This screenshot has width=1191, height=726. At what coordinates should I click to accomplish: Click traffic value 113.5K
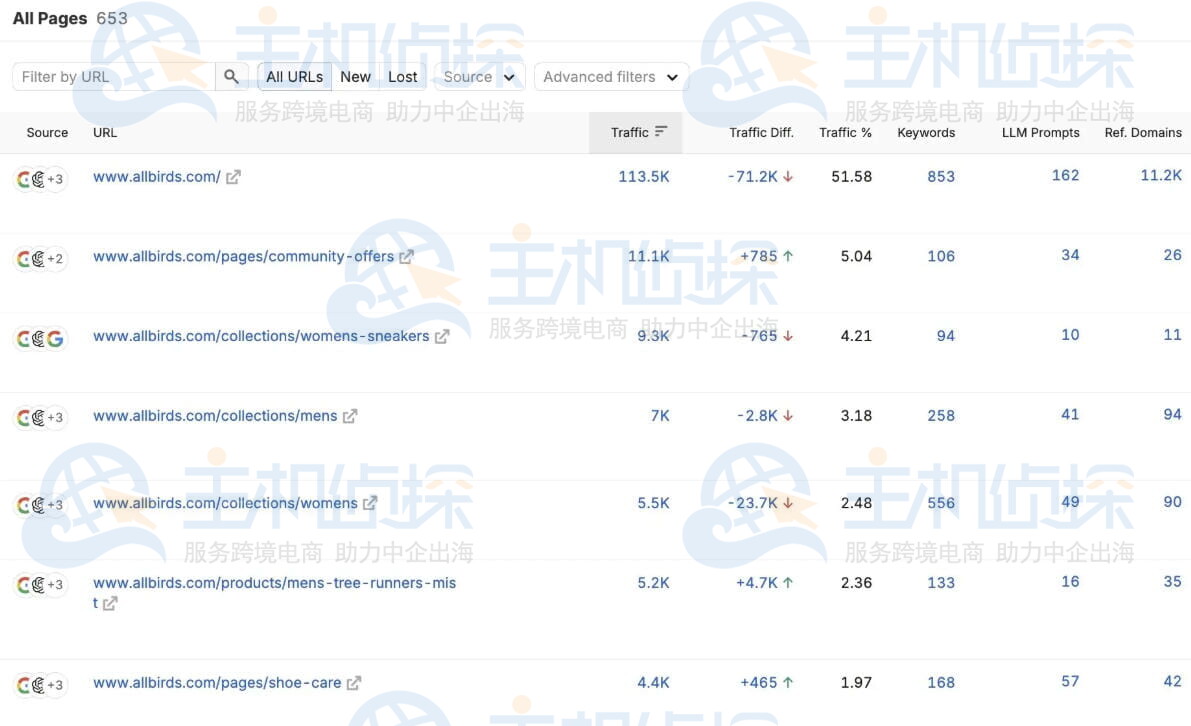[x=644, y=177]
